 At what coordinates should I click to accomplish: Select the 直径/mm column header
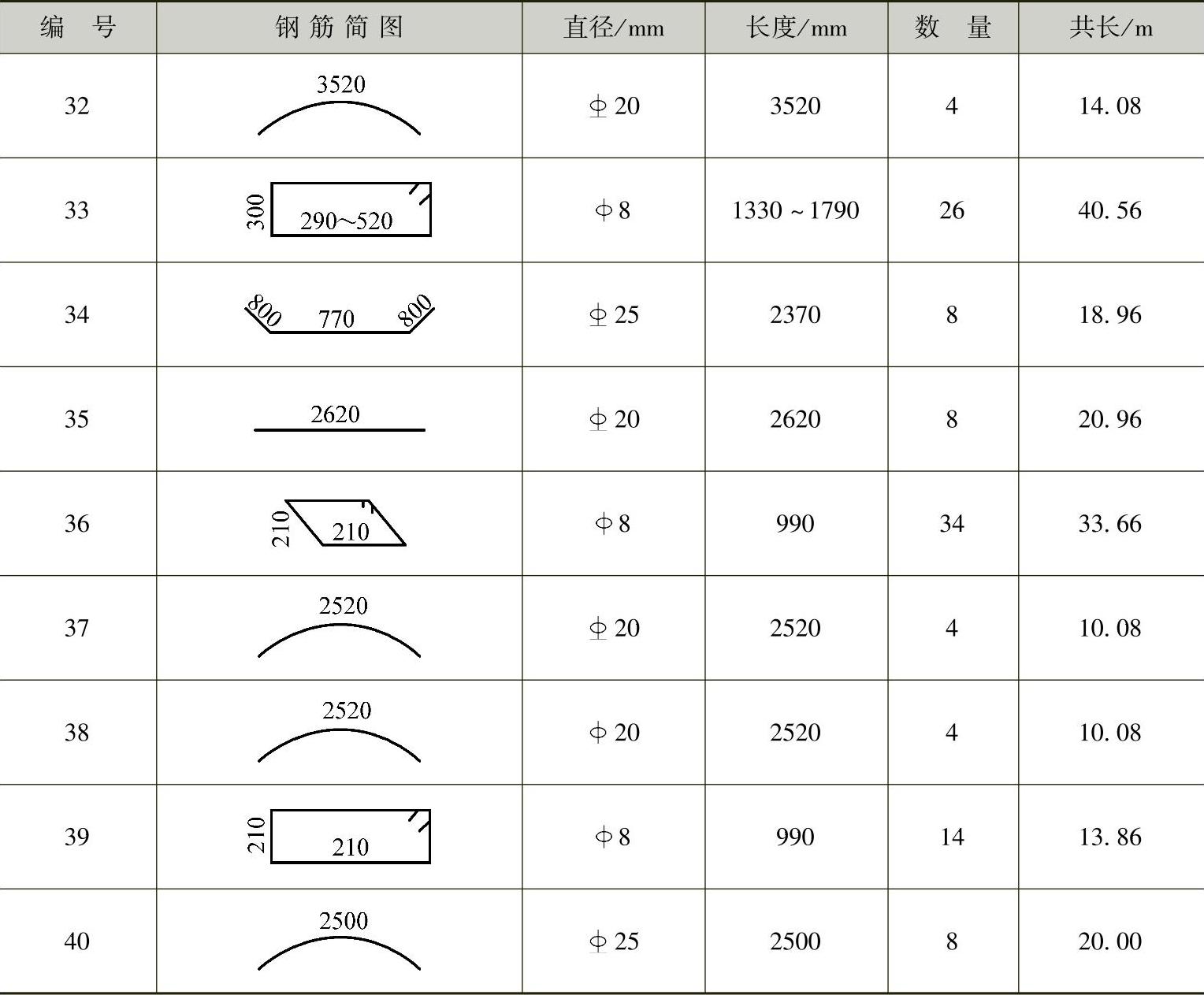pos(614,28)
